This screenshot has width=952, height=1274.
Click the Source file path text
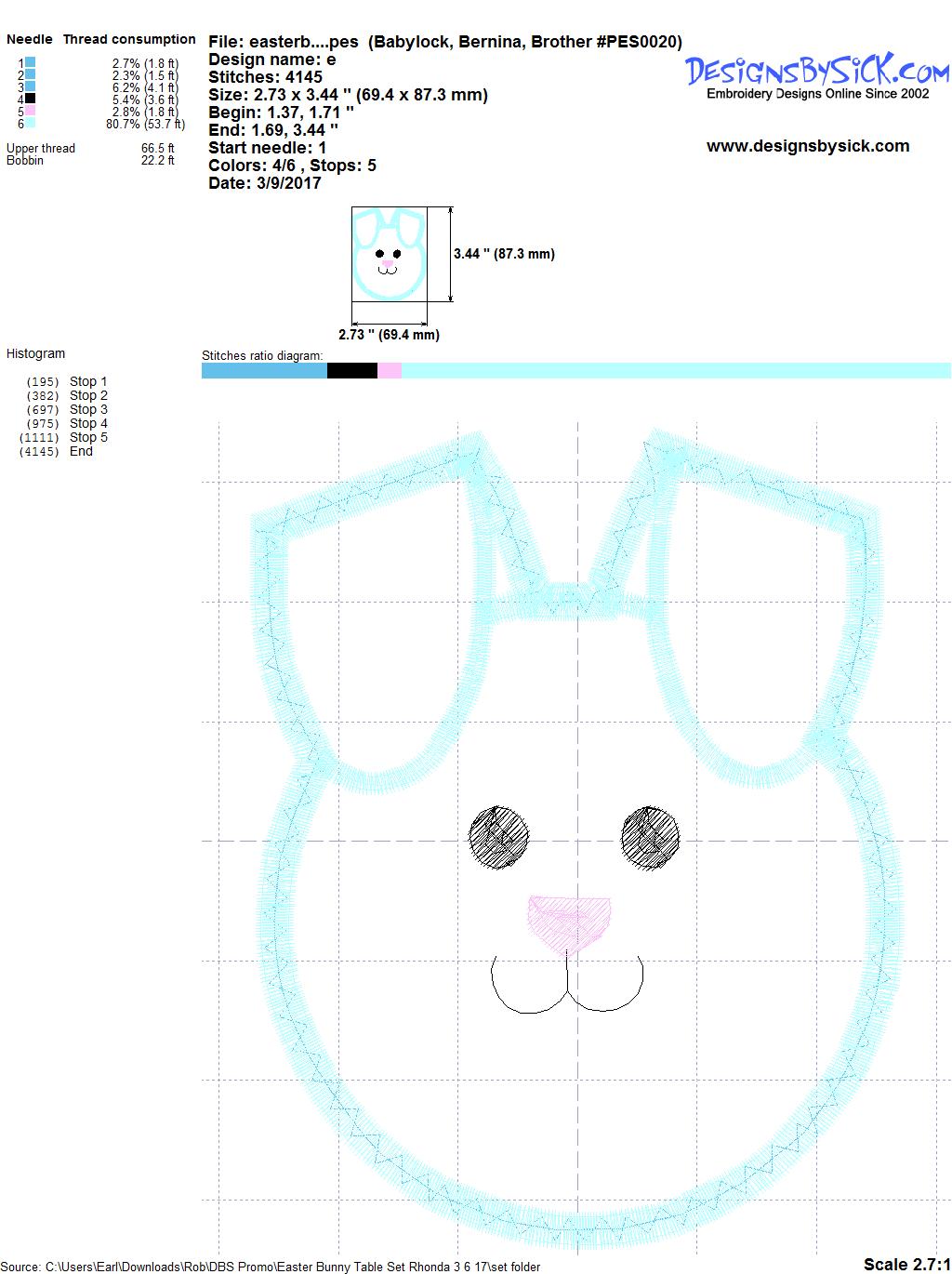pyautogui.click(x=270, y=1267)
